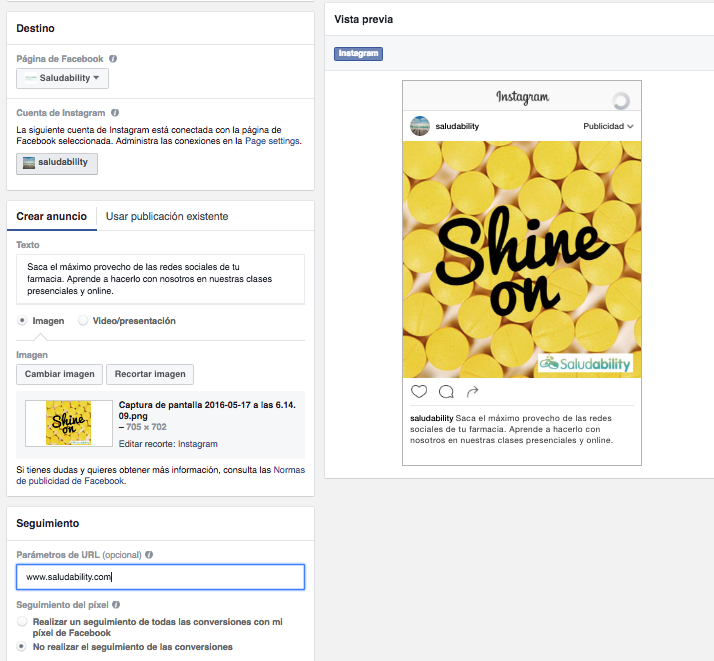Viewport: 714px width, 661px height.
Task: Click the saludability profile avatar in preview
Action: (420, 126)
